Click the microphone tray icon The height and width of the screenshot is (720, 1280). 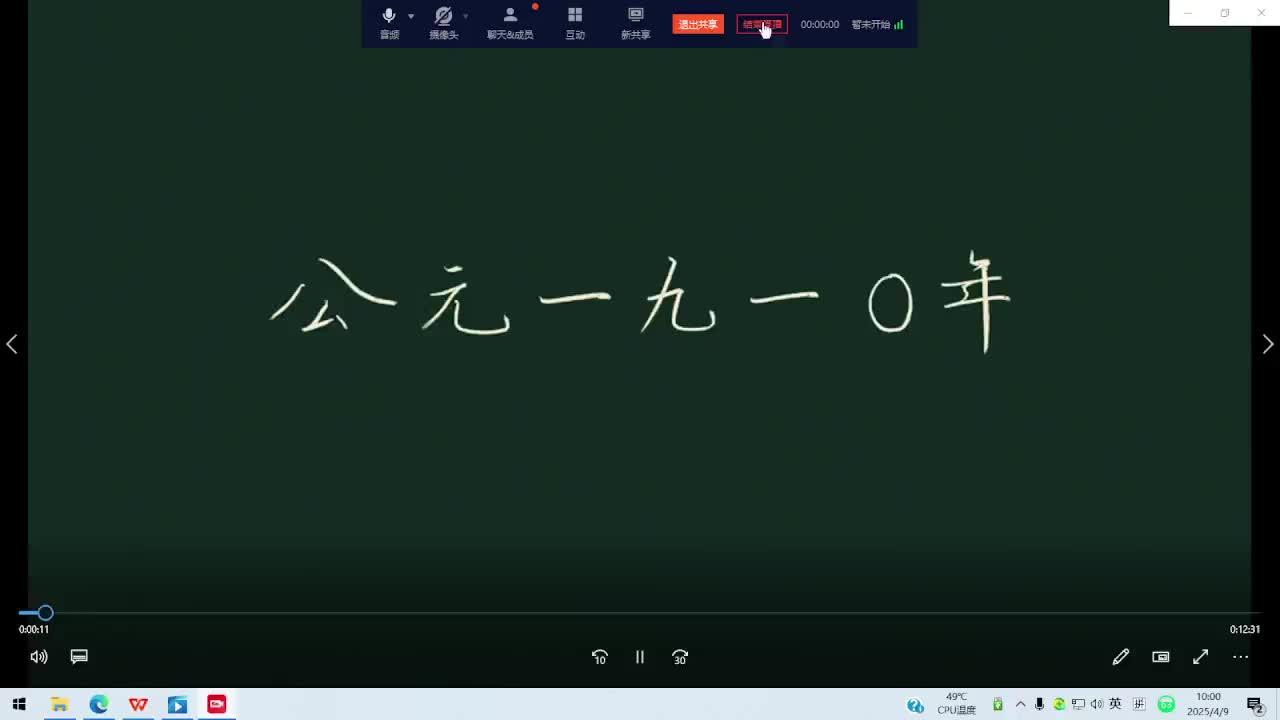pos(1040,705)
